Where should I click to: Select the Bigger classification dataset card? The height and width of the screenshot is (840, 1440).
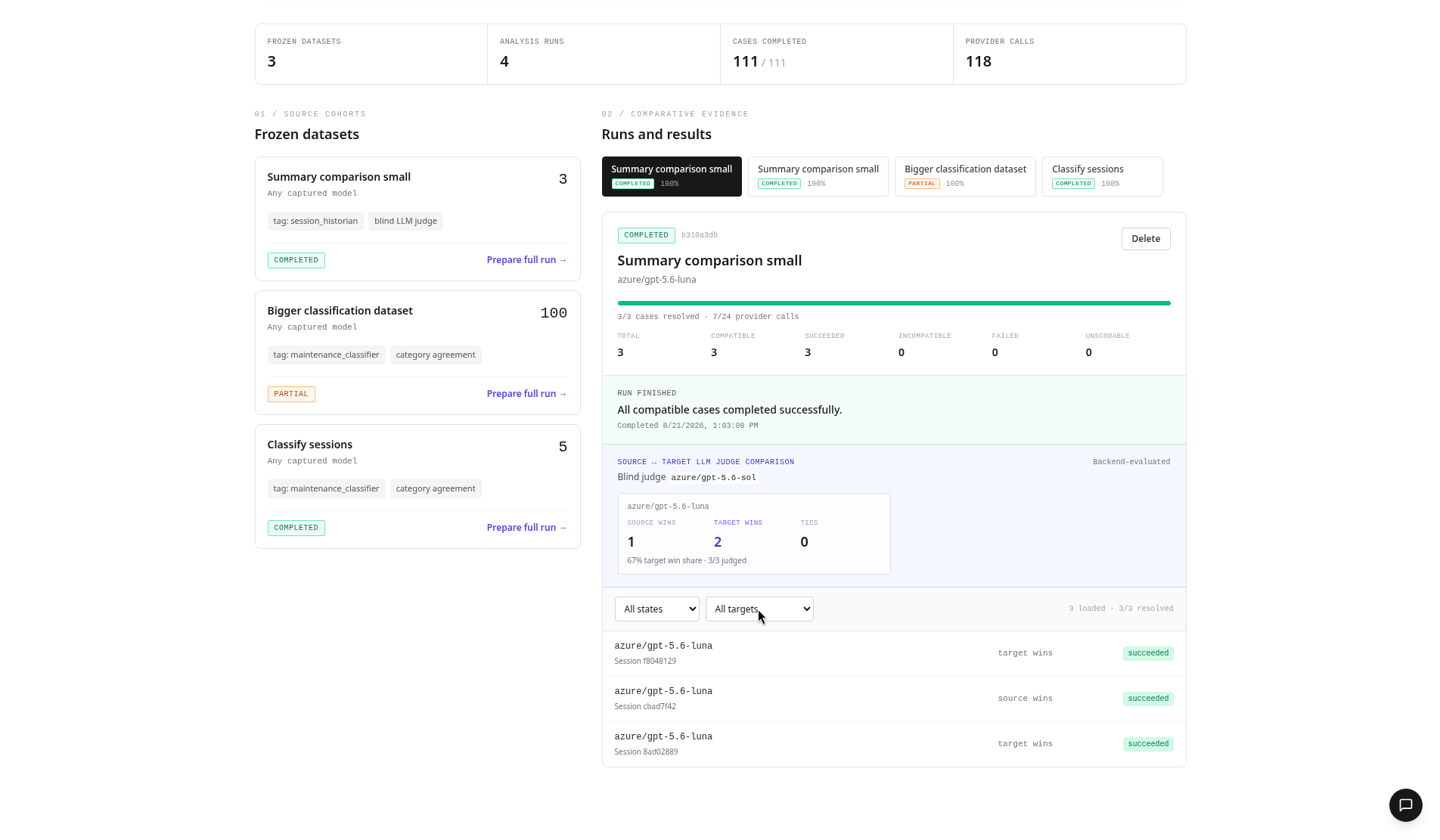pyautogui.click(x=417, y=352)
